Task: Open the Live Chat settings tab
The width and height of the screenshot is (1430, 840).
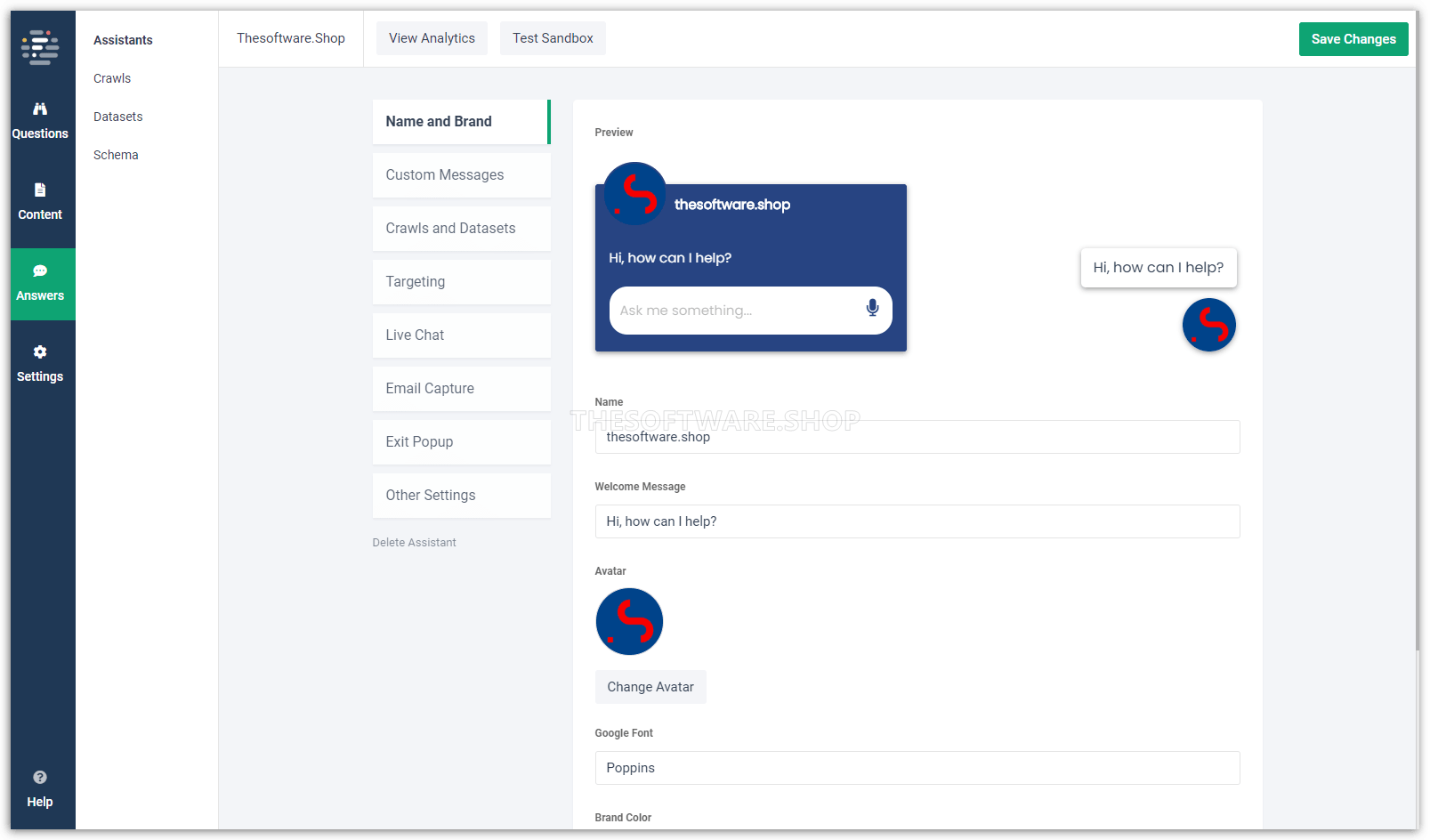Action: point(461,335)
